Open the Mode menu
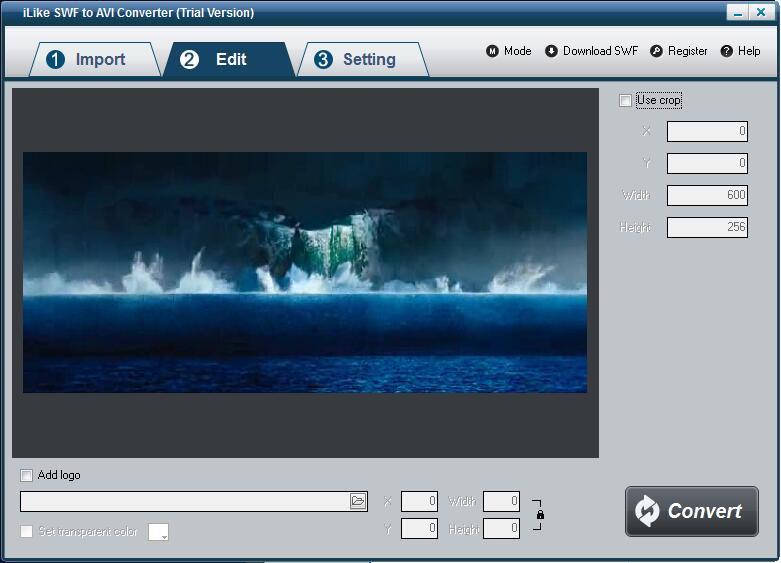 point(509,51)
